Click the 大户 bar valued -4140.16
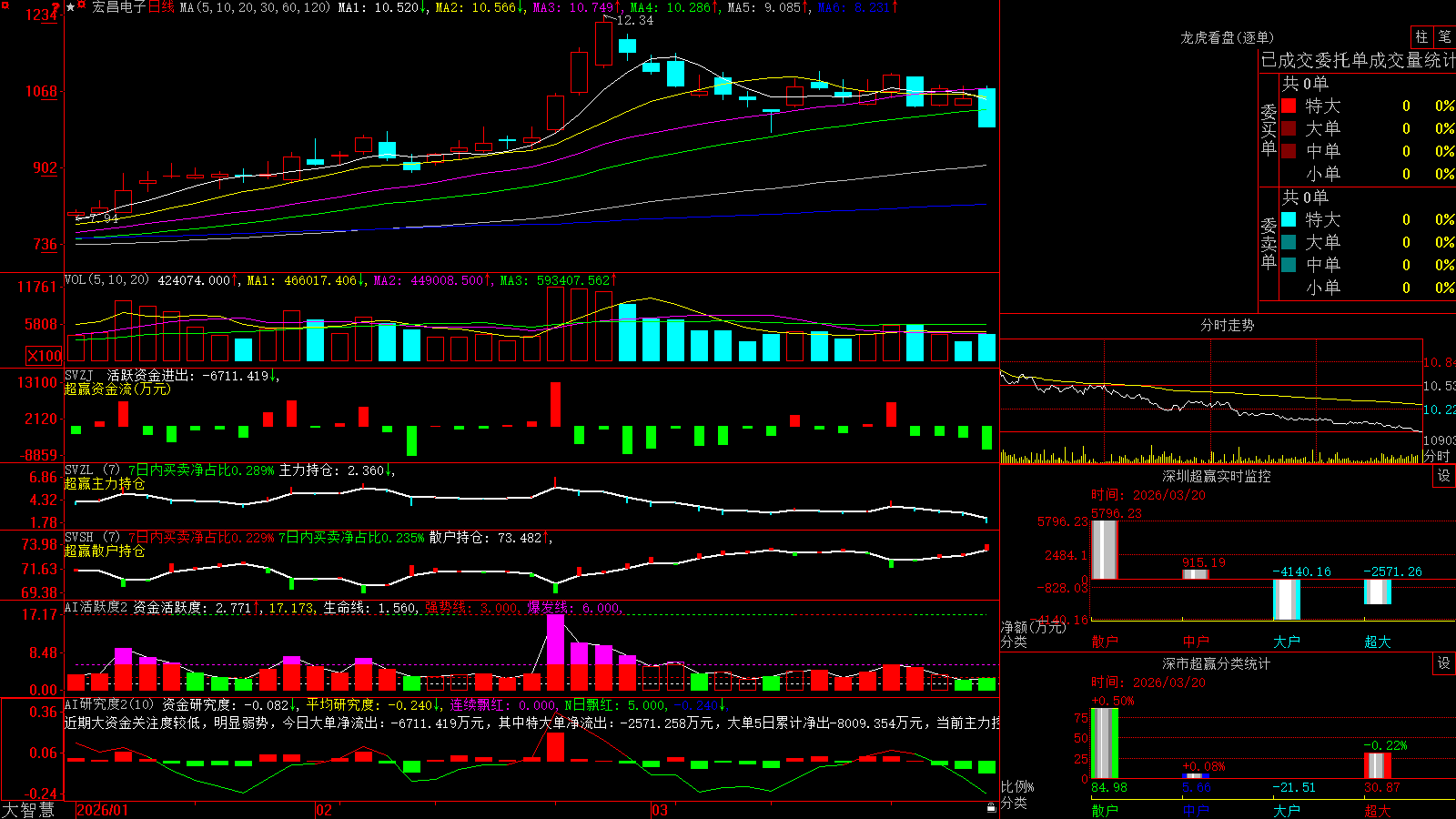This screenshot has height=819, width=1456. 1287,600
